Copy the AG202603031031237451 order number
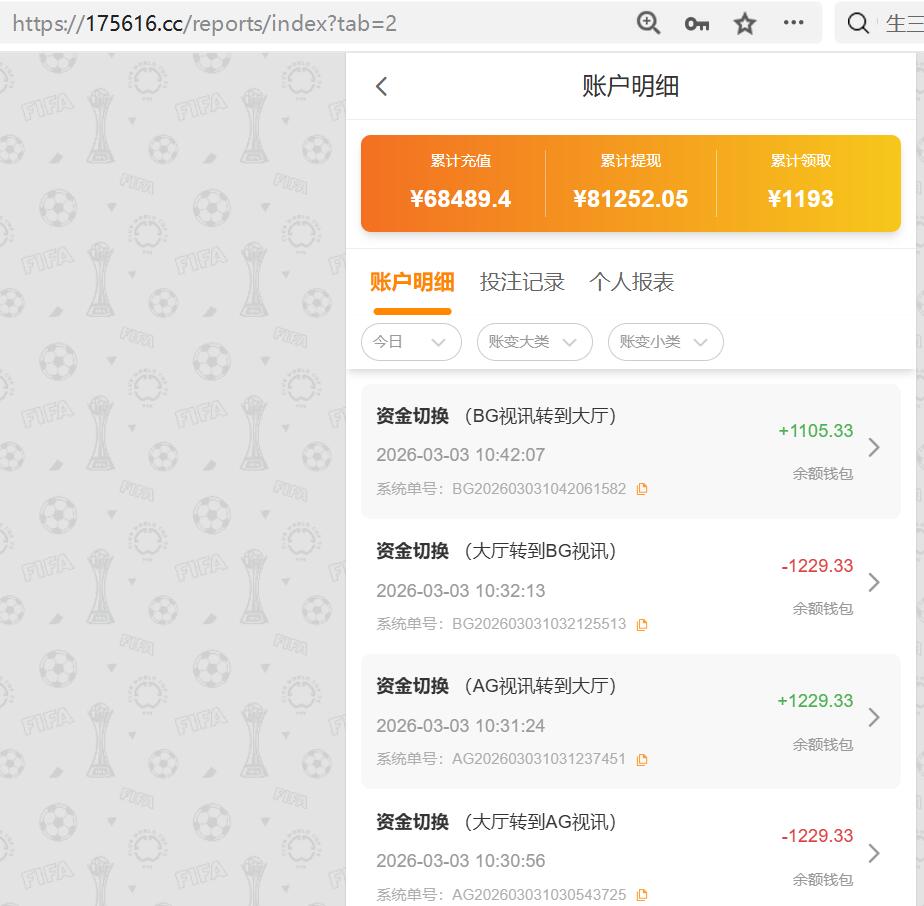924x906 pixels. tap(641, 759)
